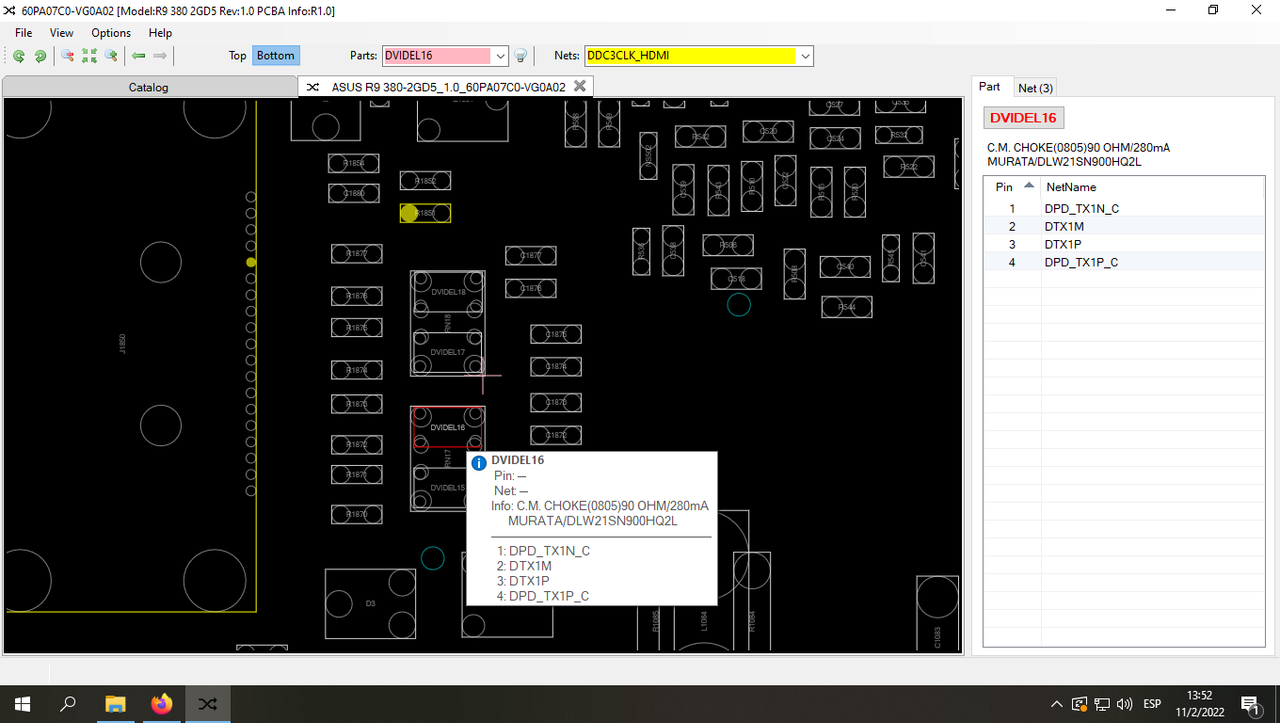The width and height of the screenshot is (1280, 723).
Task: Click the yellow highlighted pin on connector J1850
Action: (x=251, y=262)
